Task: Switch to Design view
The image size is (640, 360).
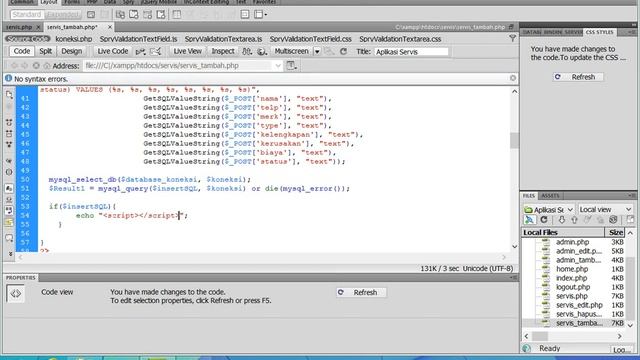Action: 71,51
